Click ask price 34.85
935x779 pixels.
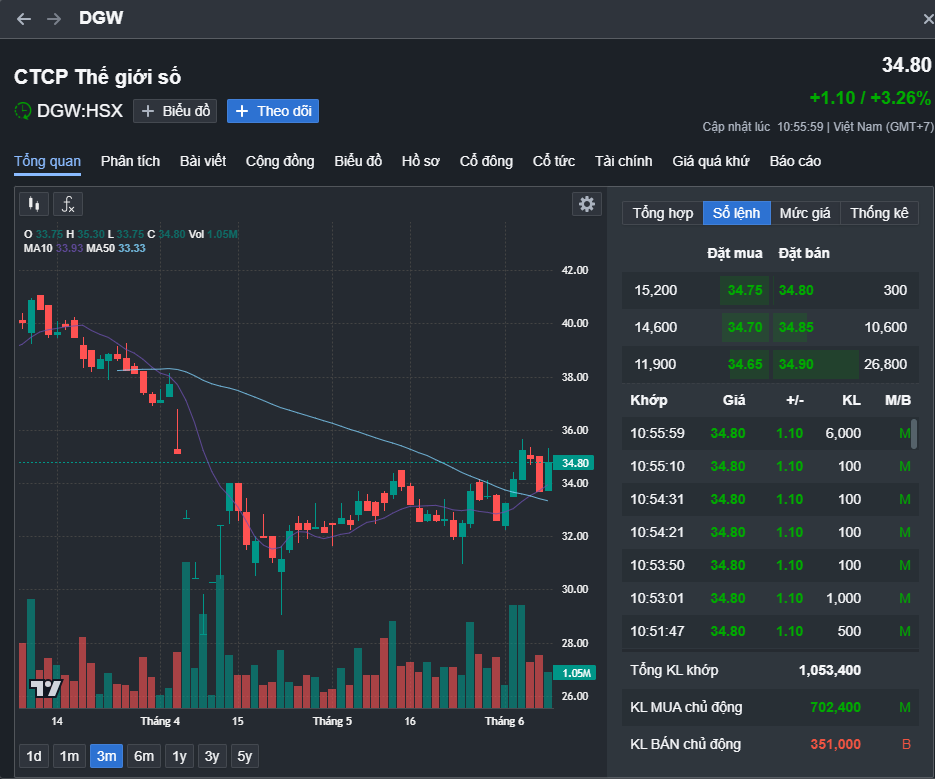coord(796,327)
